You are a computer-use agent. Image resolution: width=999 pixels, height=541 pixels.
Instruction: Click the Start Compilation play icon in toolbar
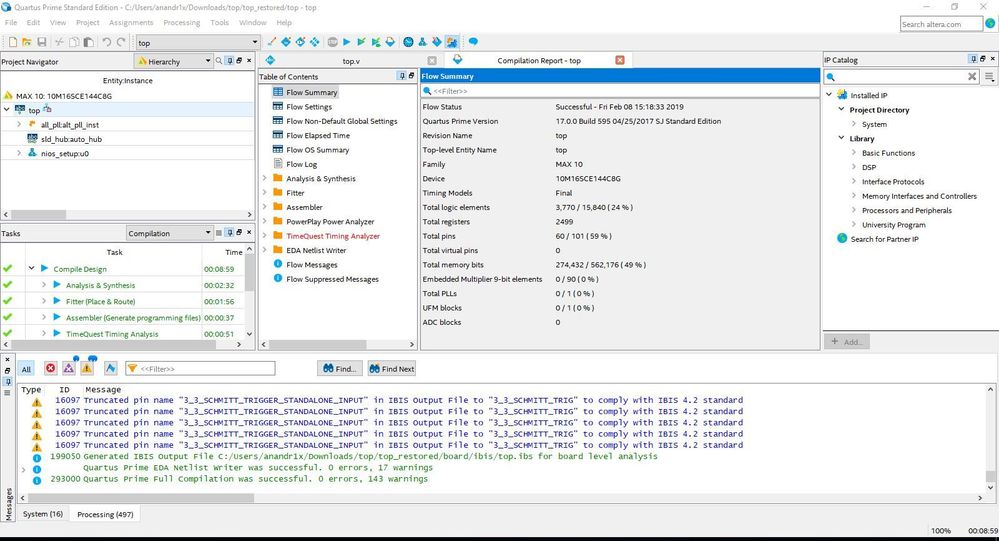coord(347,42)
